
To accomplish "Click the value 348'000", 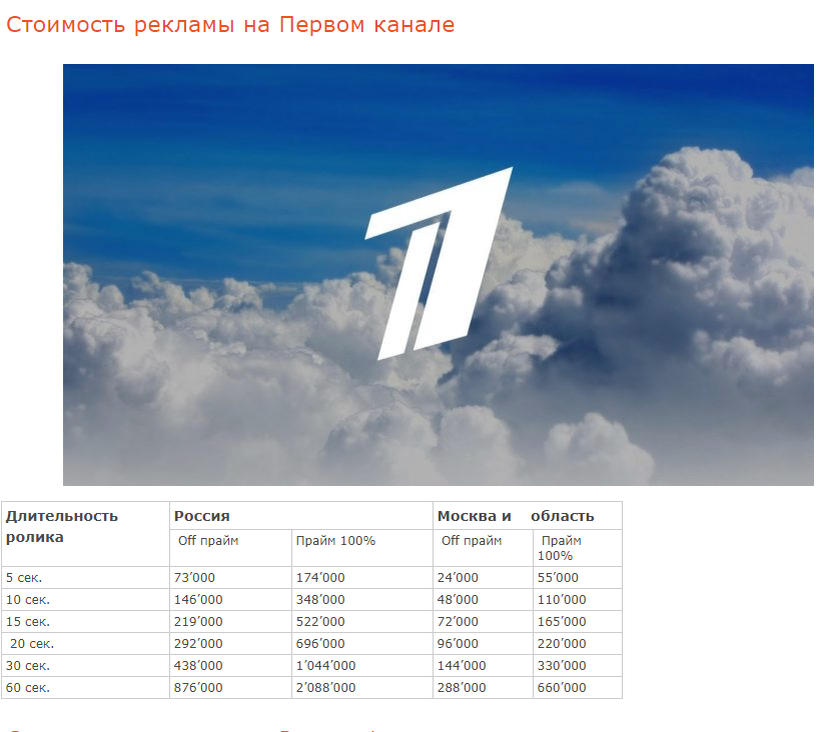I will click(x=320, y=600).
